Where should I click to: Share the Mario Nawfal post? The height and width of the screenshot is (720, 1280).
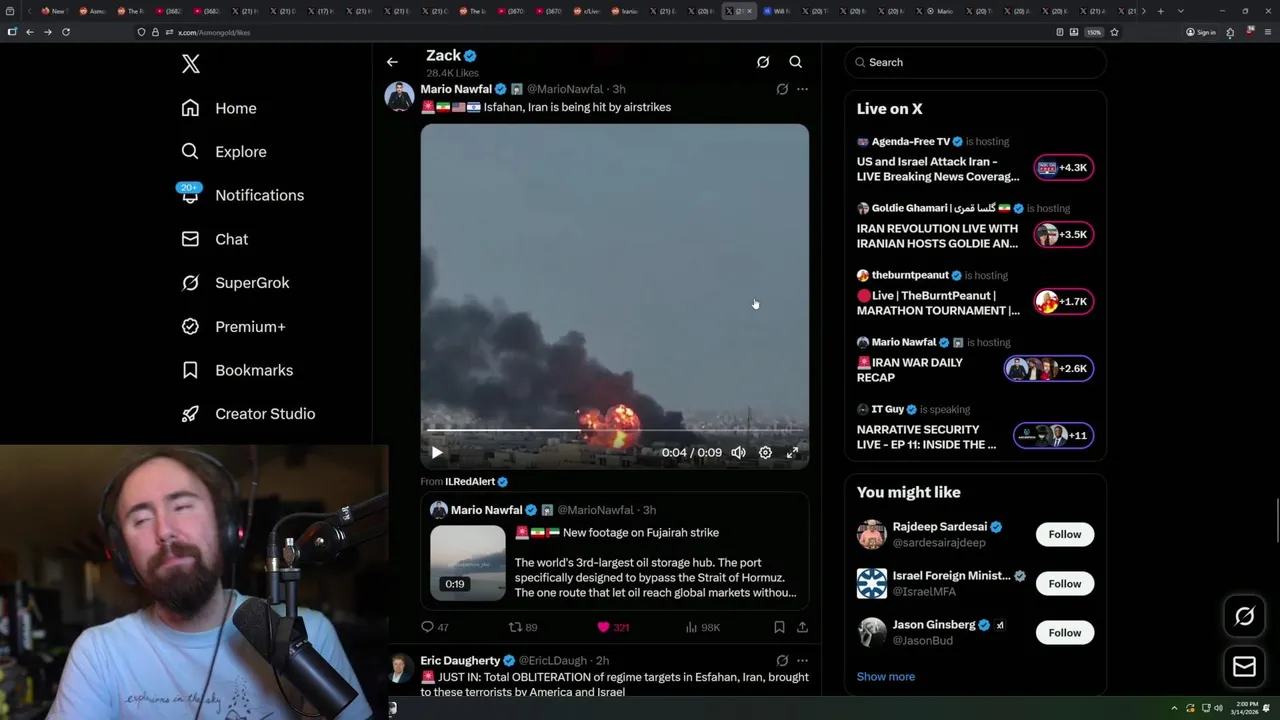coord(802,627)
